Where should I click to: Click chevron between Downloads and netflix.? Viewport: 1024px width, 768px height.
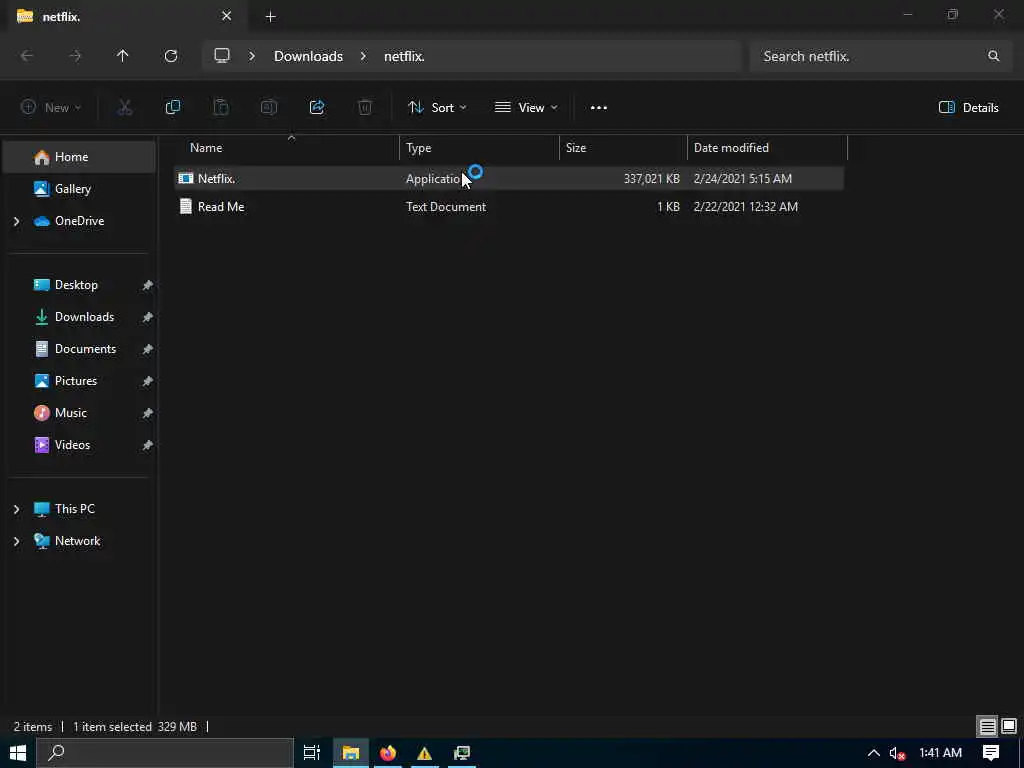click(363, 56)
